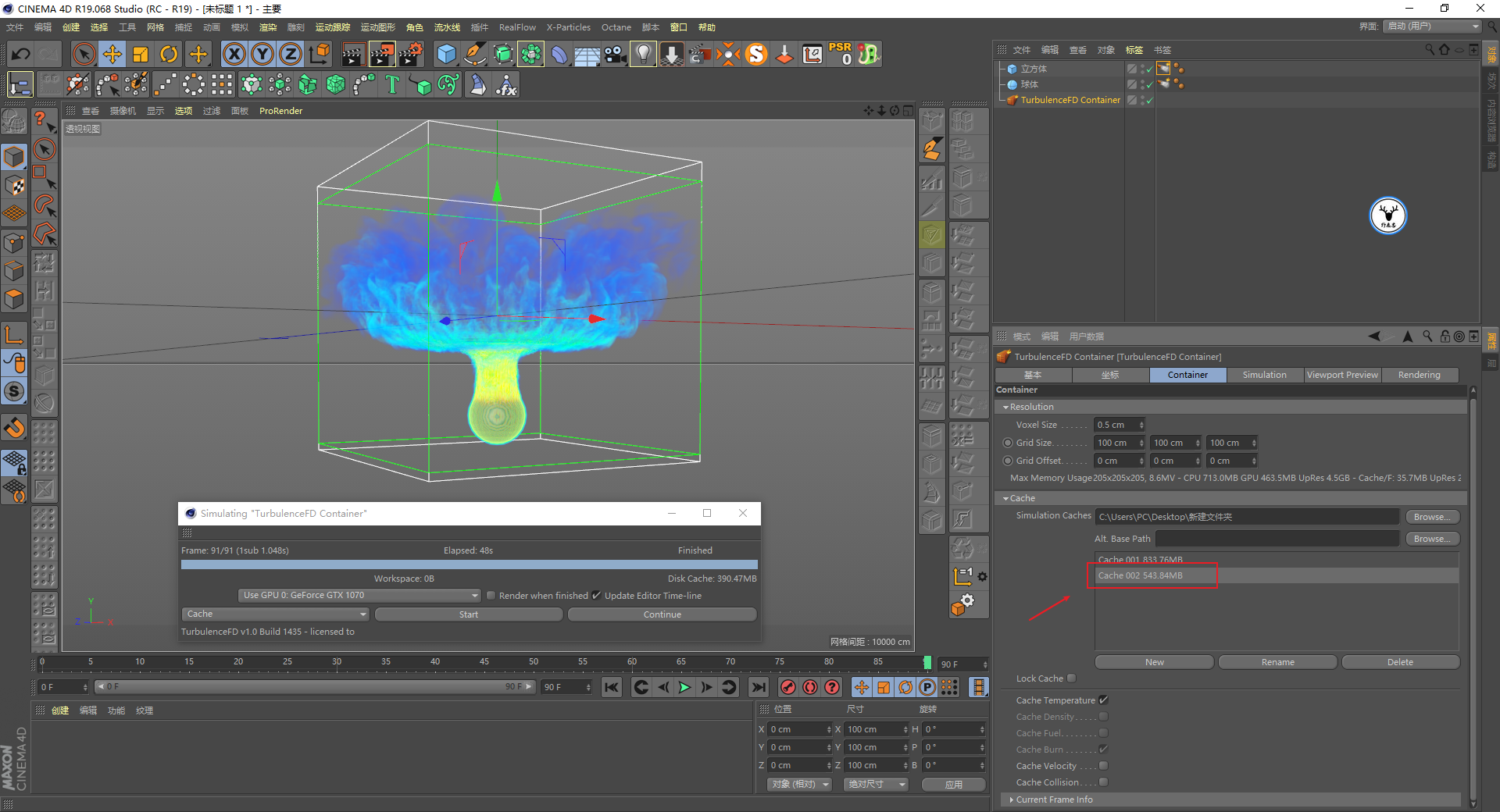Open the X-Particles menu
The width and height of the screenshot is (1500, 812).
coord(568,27)
